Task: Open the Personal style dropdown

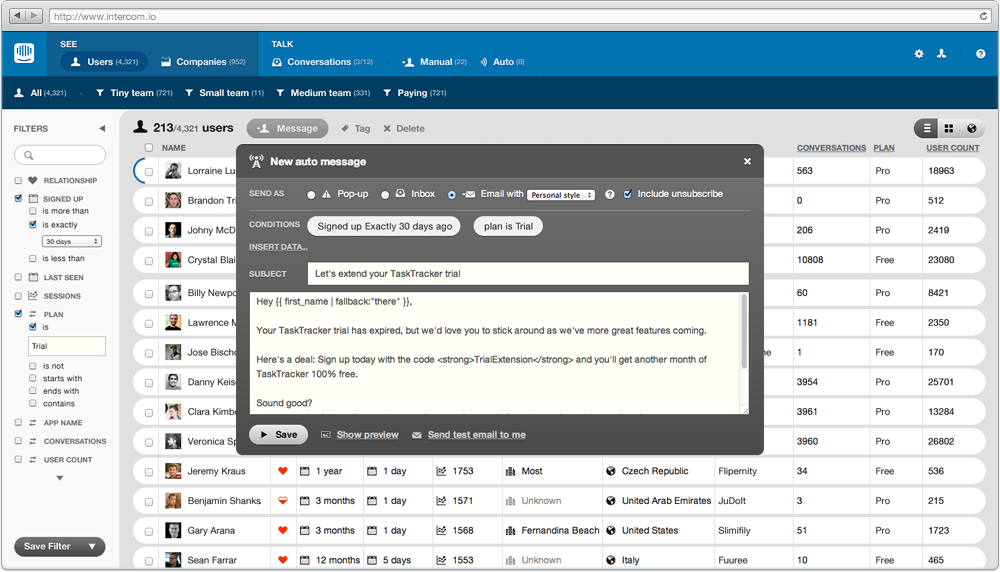Action: coord(561,195)
